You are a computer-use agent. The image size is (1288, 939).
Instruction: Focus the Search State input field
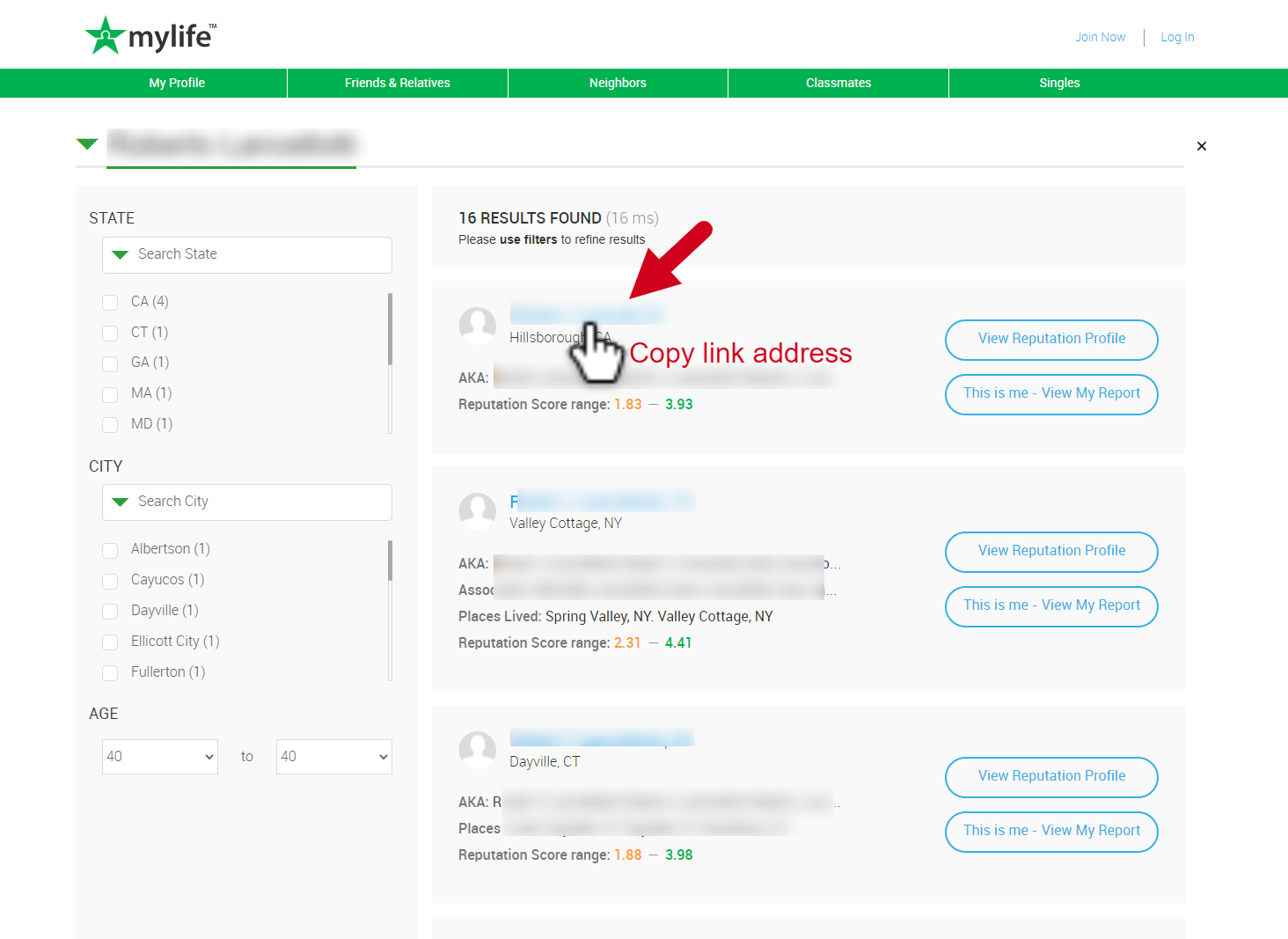point(247,255)
